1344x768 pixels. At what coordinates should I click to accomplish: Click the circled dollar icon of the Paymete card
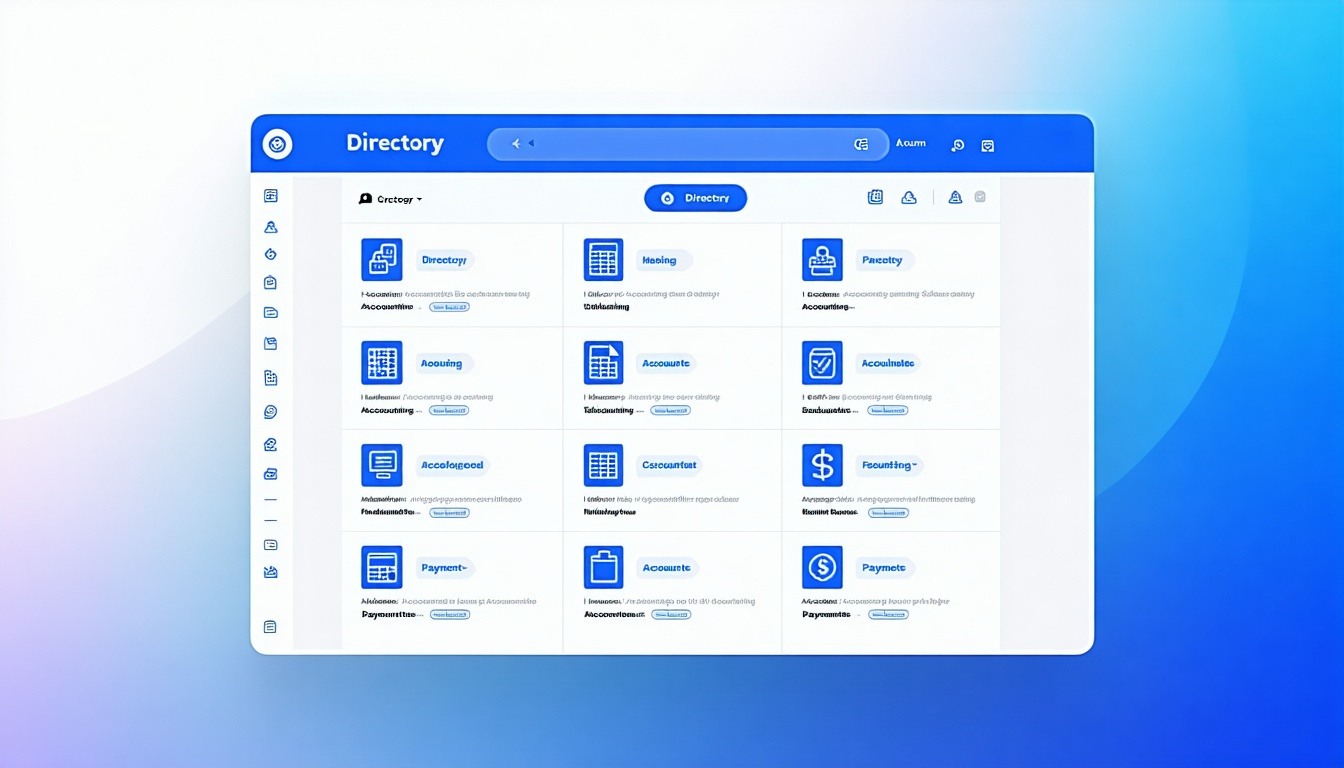(x=822, y=567)
